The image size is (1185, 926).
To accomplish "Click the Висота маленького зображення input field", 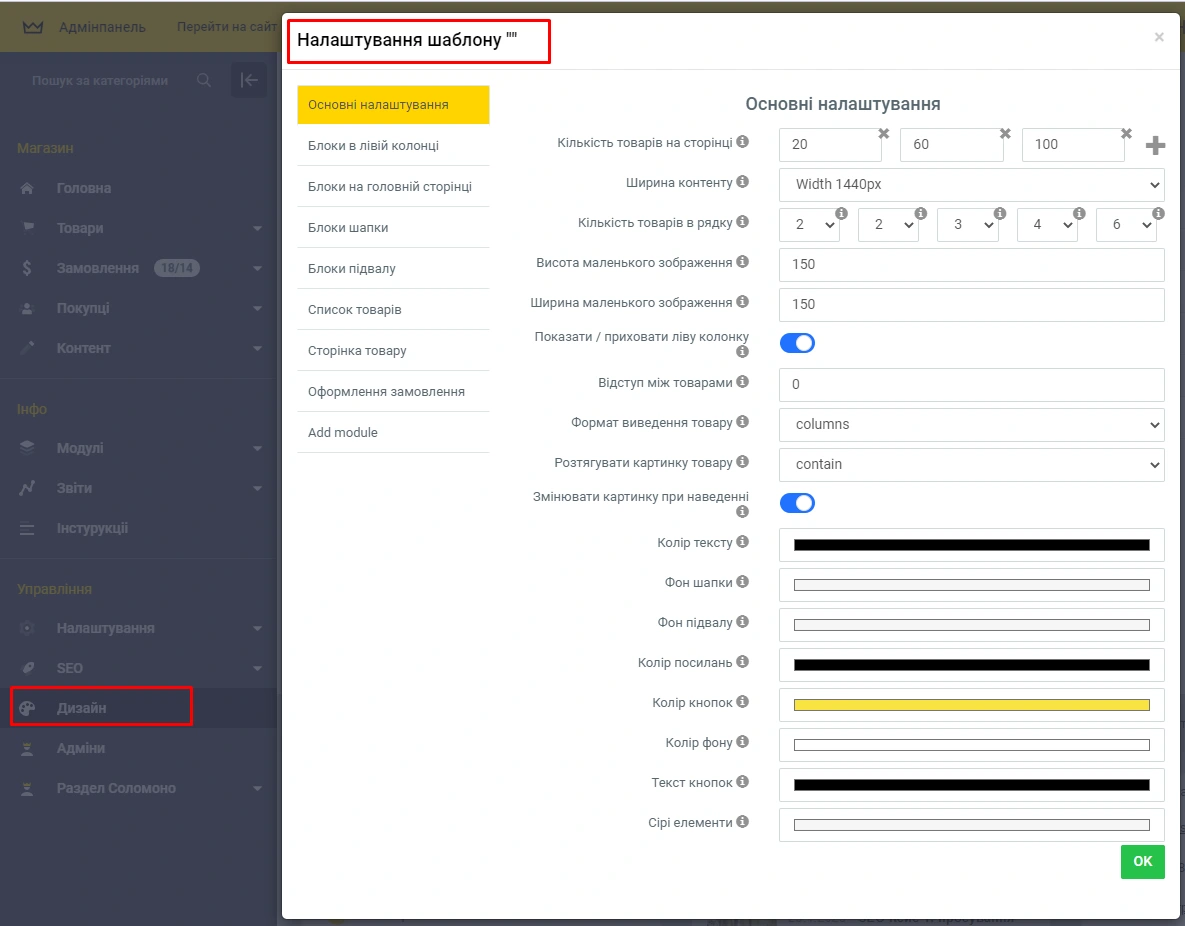I will tap(971, 264).
